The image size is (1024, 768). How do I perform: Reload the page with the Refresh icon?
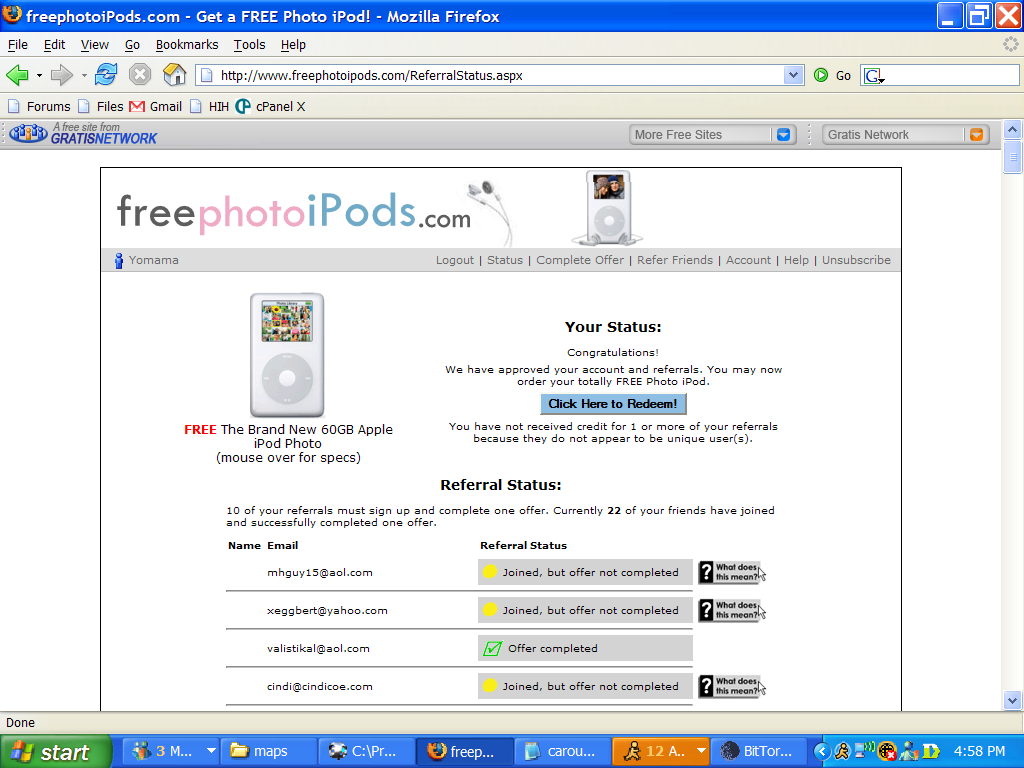tap(106, 74)
